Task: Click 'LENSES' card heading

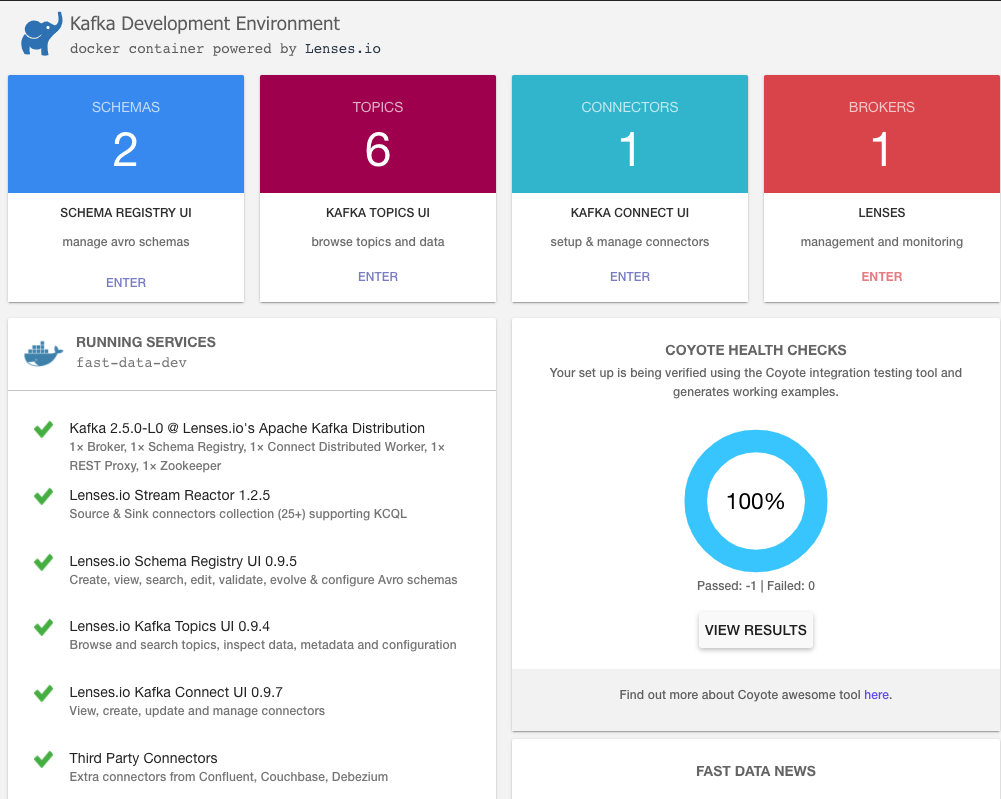Action: click(882, 213)
